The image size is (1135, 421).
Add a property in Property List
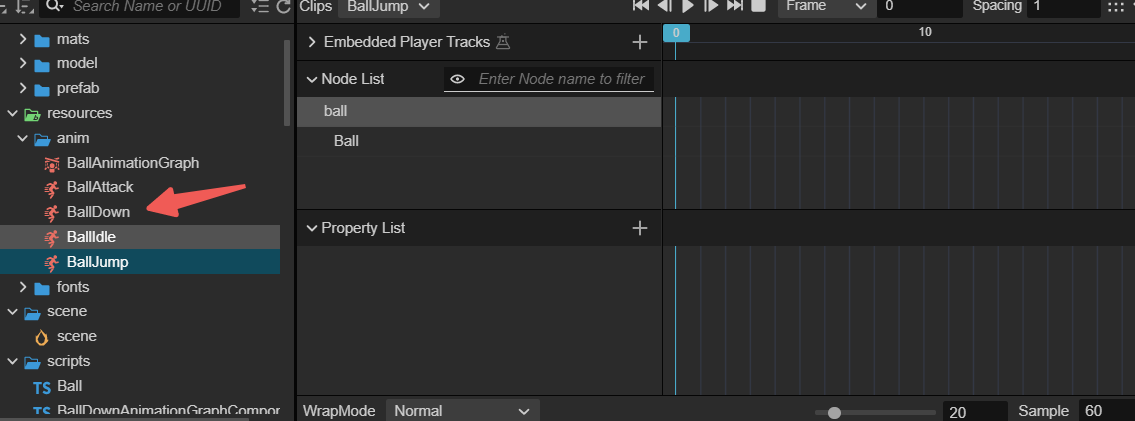pos(640,228)
